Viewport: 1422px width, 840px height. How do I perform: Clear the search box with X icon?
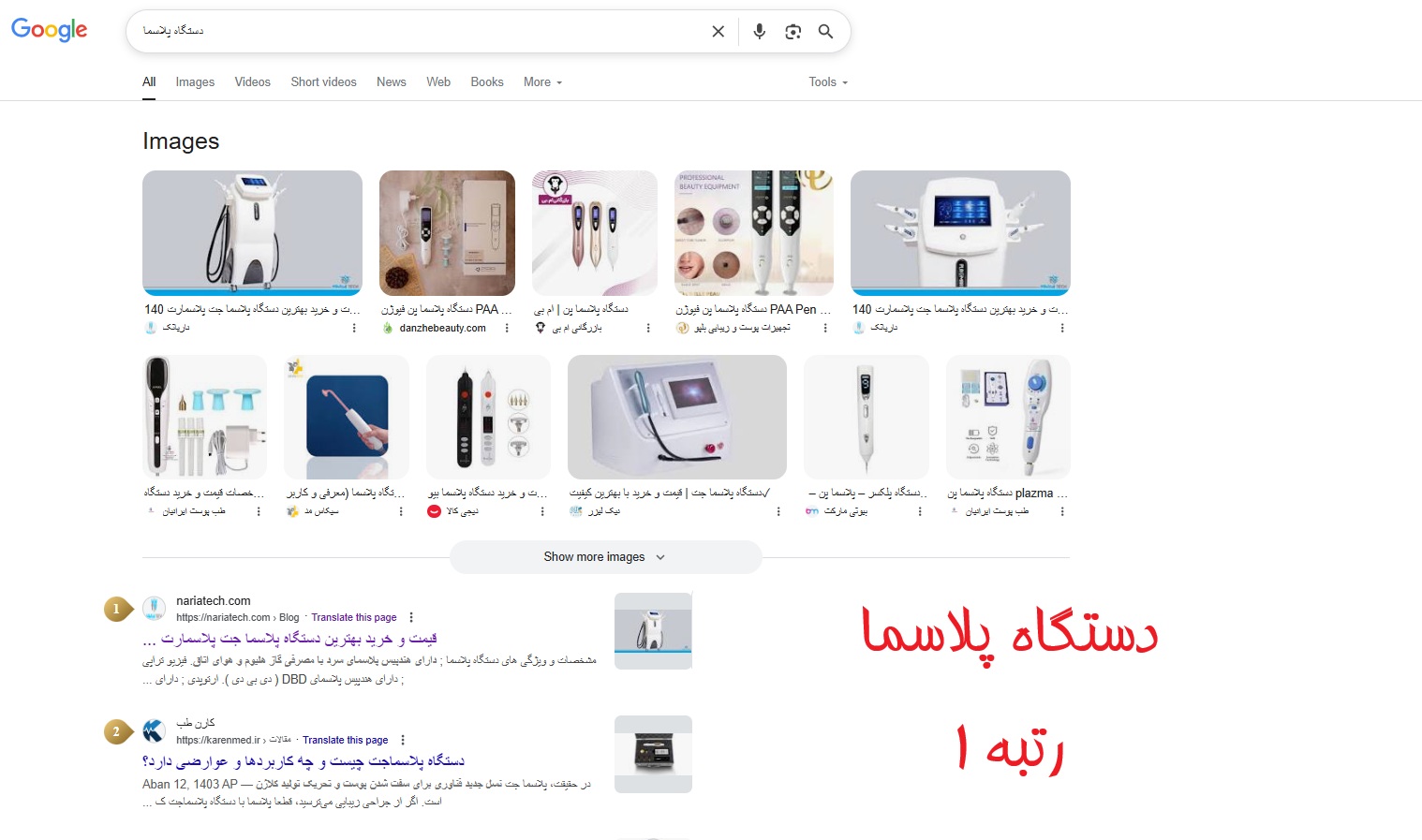718,32
